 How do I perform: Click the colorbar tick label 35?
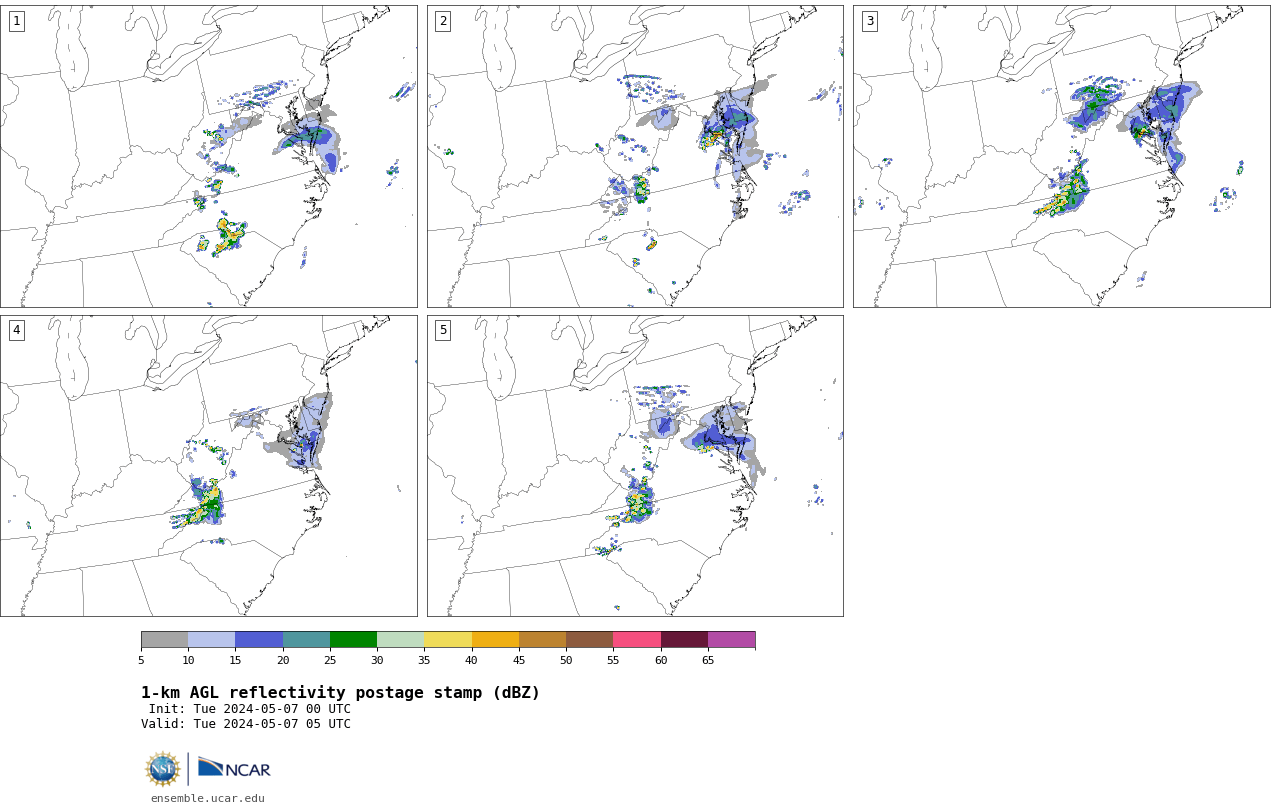[x=424, y=660]
